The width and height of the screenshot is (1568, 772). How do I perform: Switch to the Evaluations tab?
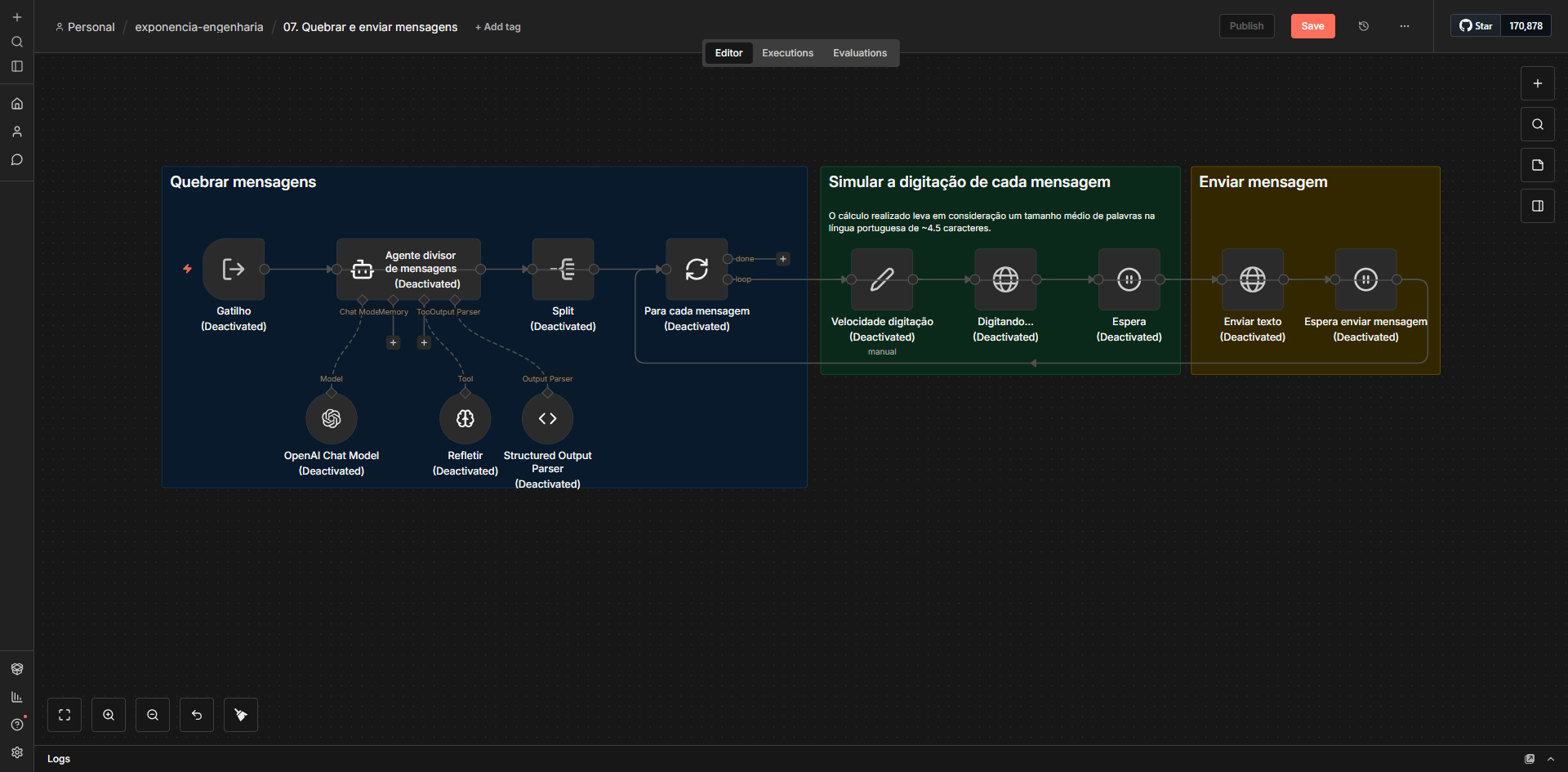(x=859, y=53)
